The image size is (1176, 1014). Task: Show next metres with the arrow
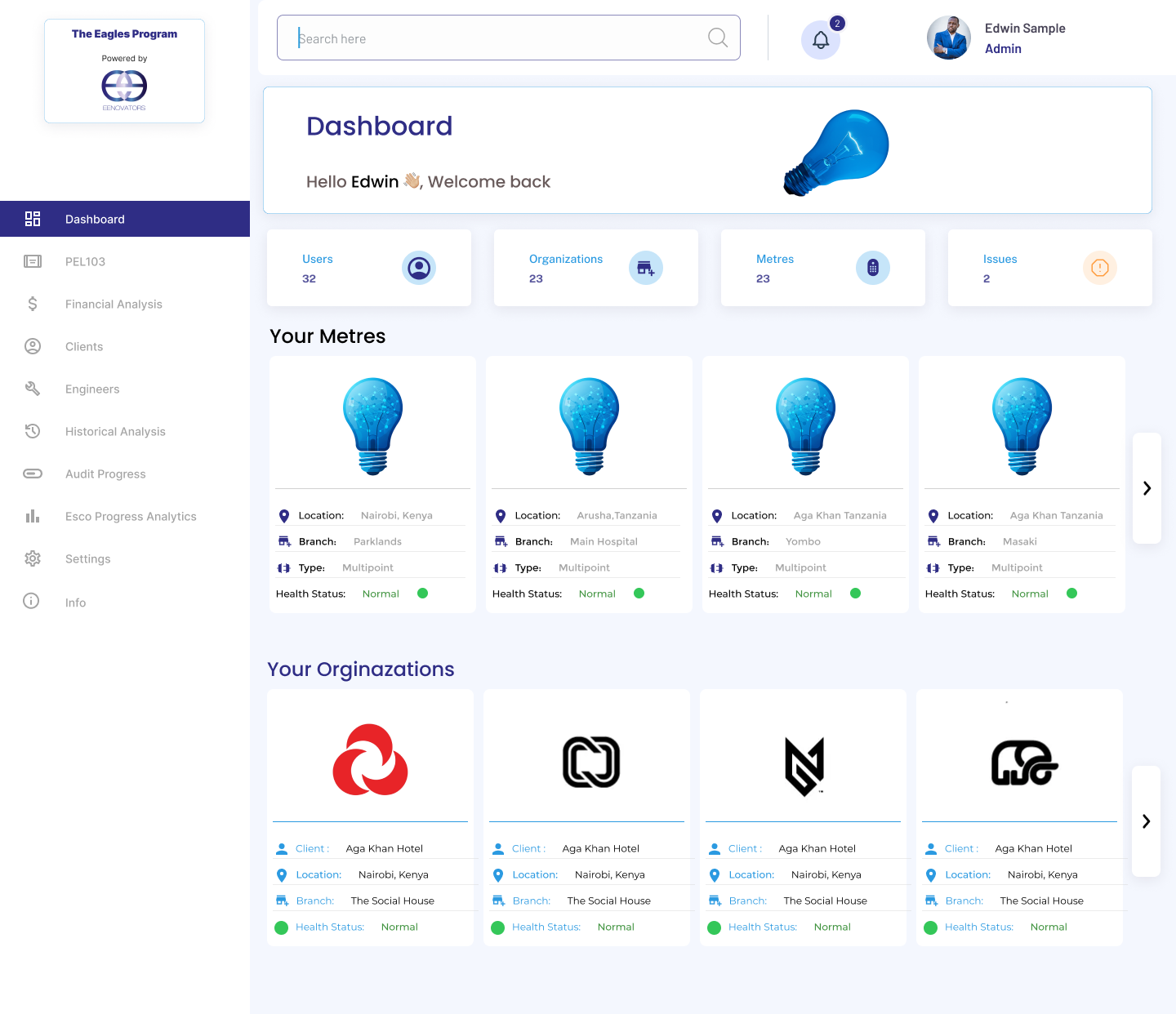1147,488
